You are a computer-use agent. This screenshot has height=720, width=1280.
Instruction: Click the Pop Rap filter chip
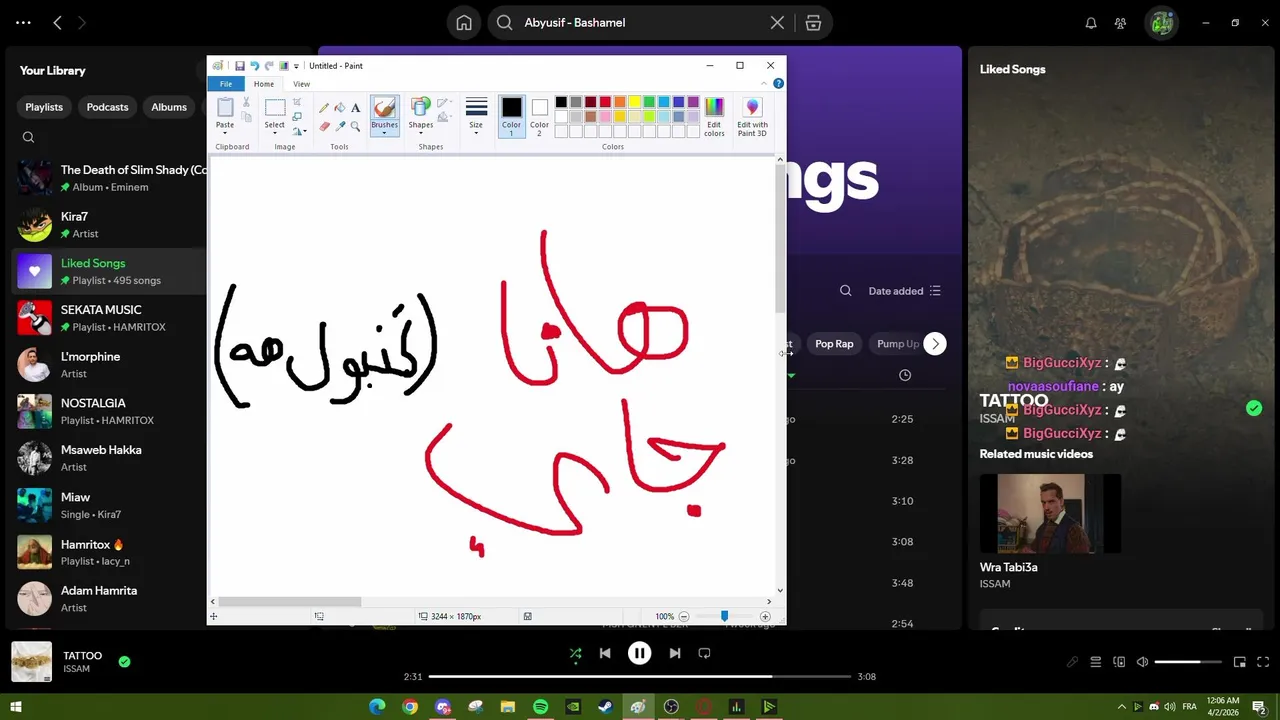[834, 344]
